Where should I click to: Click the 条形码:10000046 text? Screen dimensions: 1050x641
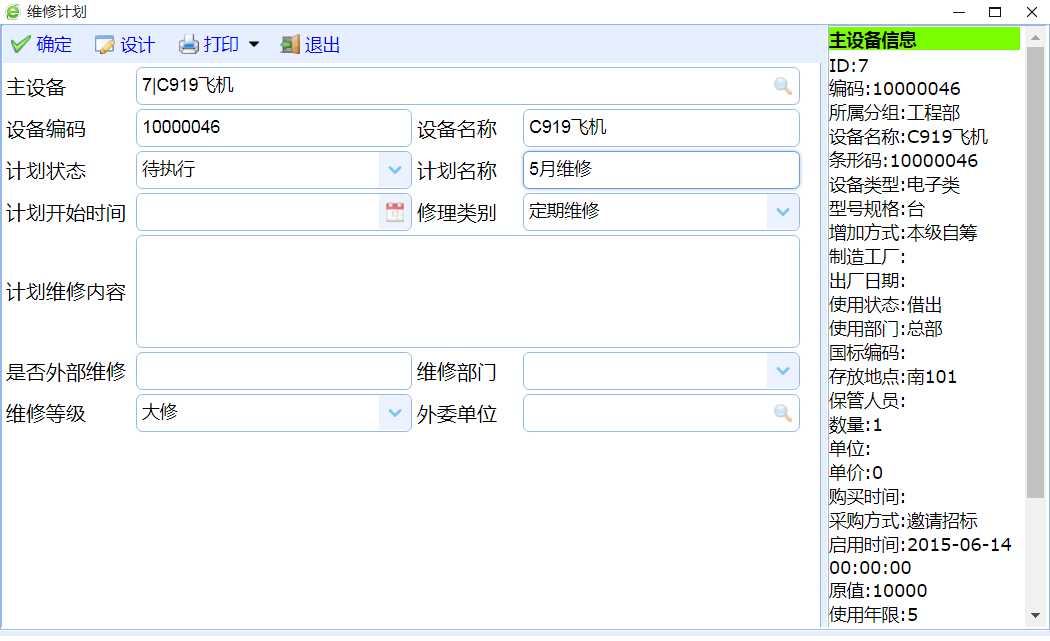pyautogui.click(x=903, y=161)
